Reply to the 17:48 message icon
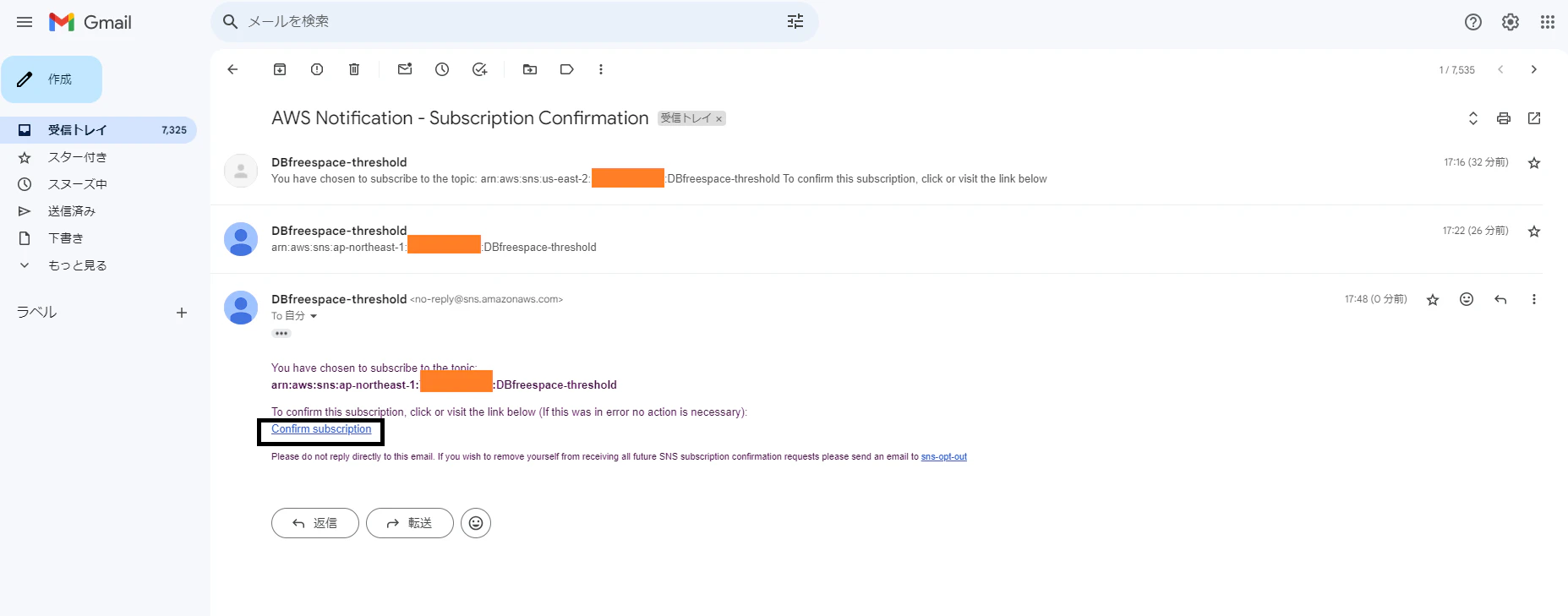 point(1500,299)
